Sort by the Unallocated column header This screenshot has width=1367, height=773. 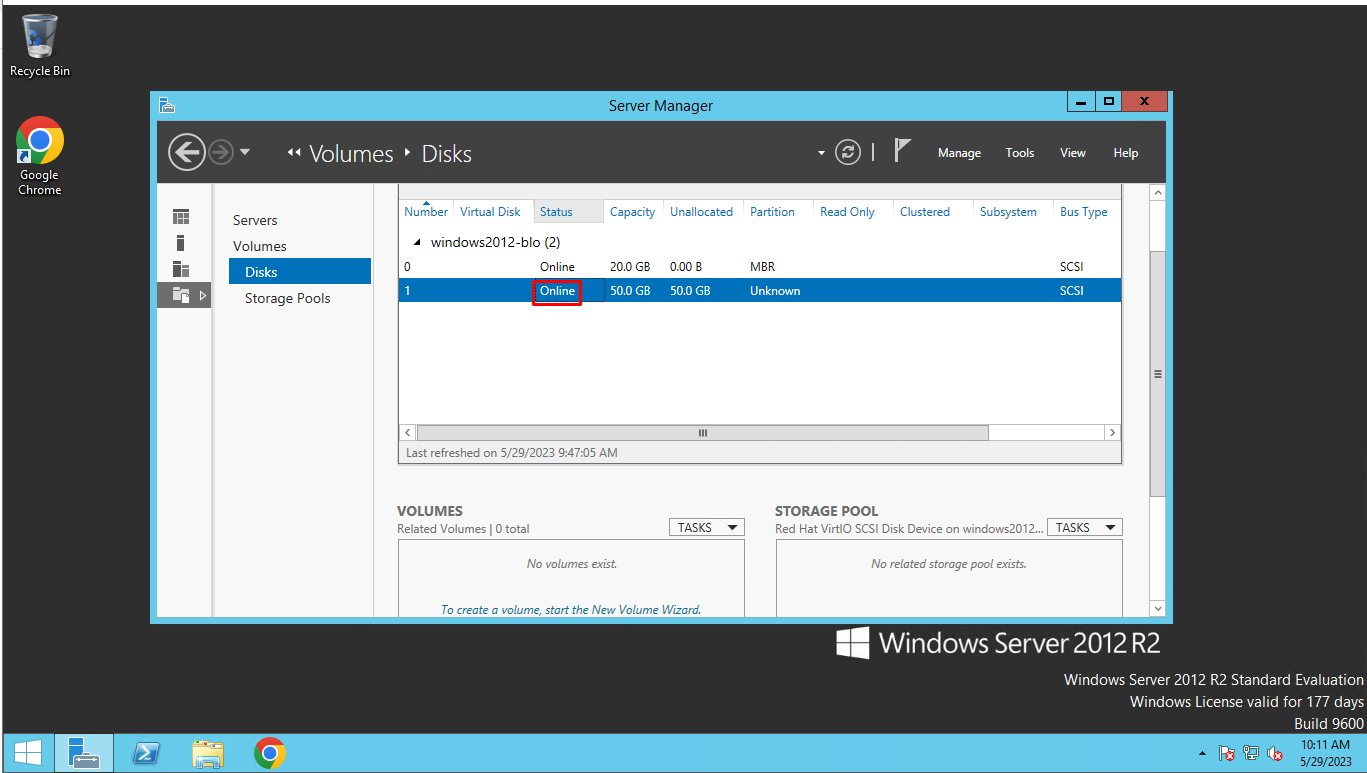[x=701, y=212]
